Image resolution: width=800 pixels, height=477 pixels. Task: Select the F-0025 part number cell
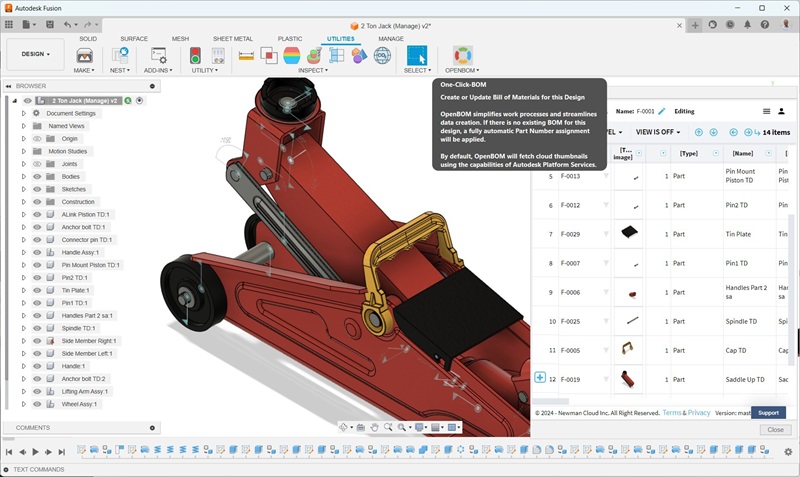584,321
